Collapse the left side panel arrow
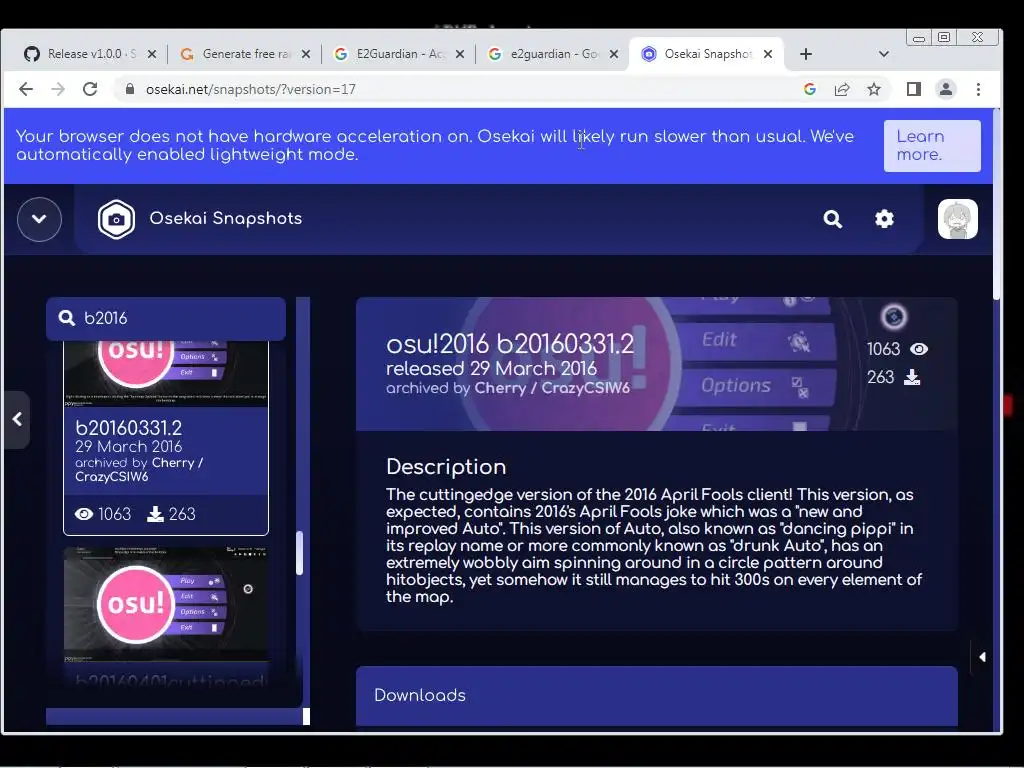 (x=17, y=419)
